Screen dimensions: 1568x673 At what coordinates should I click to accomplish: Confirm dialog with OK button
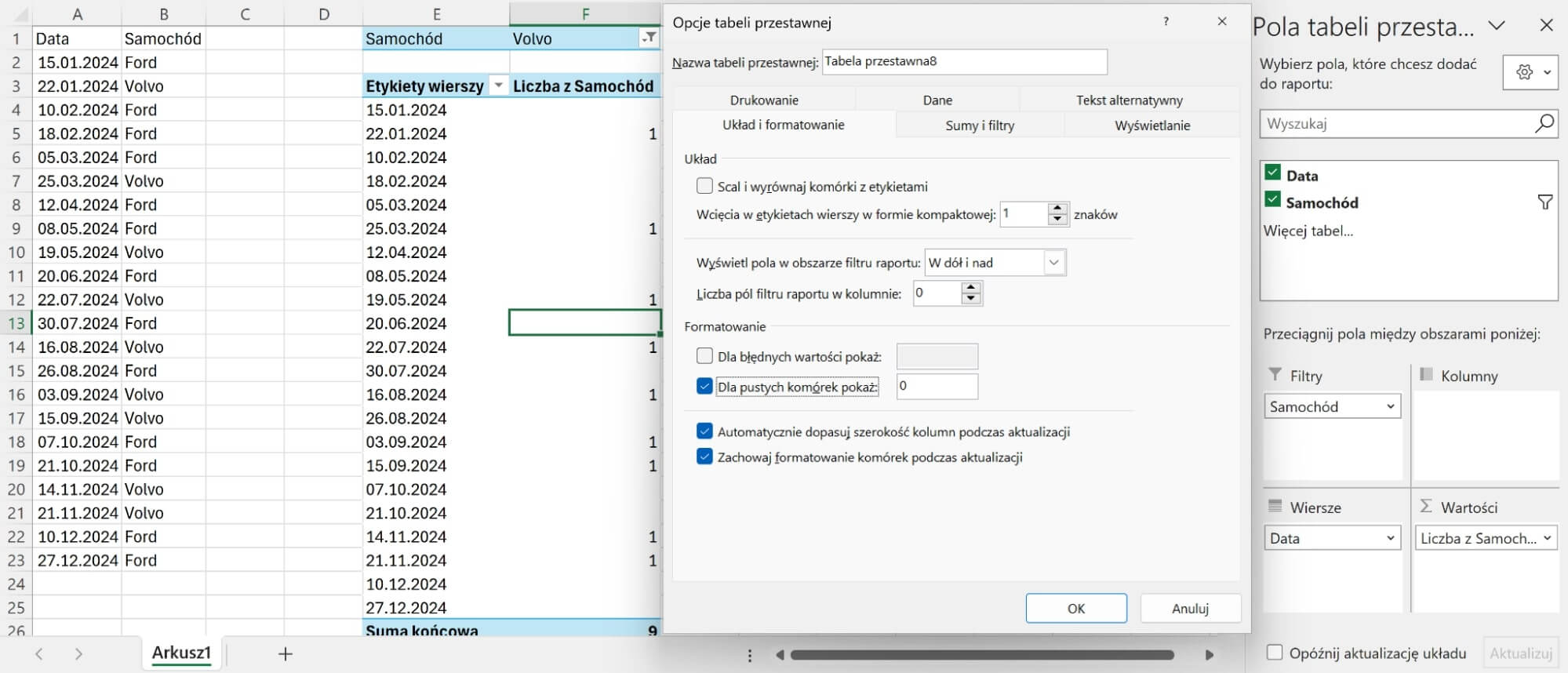point(1075,609)
